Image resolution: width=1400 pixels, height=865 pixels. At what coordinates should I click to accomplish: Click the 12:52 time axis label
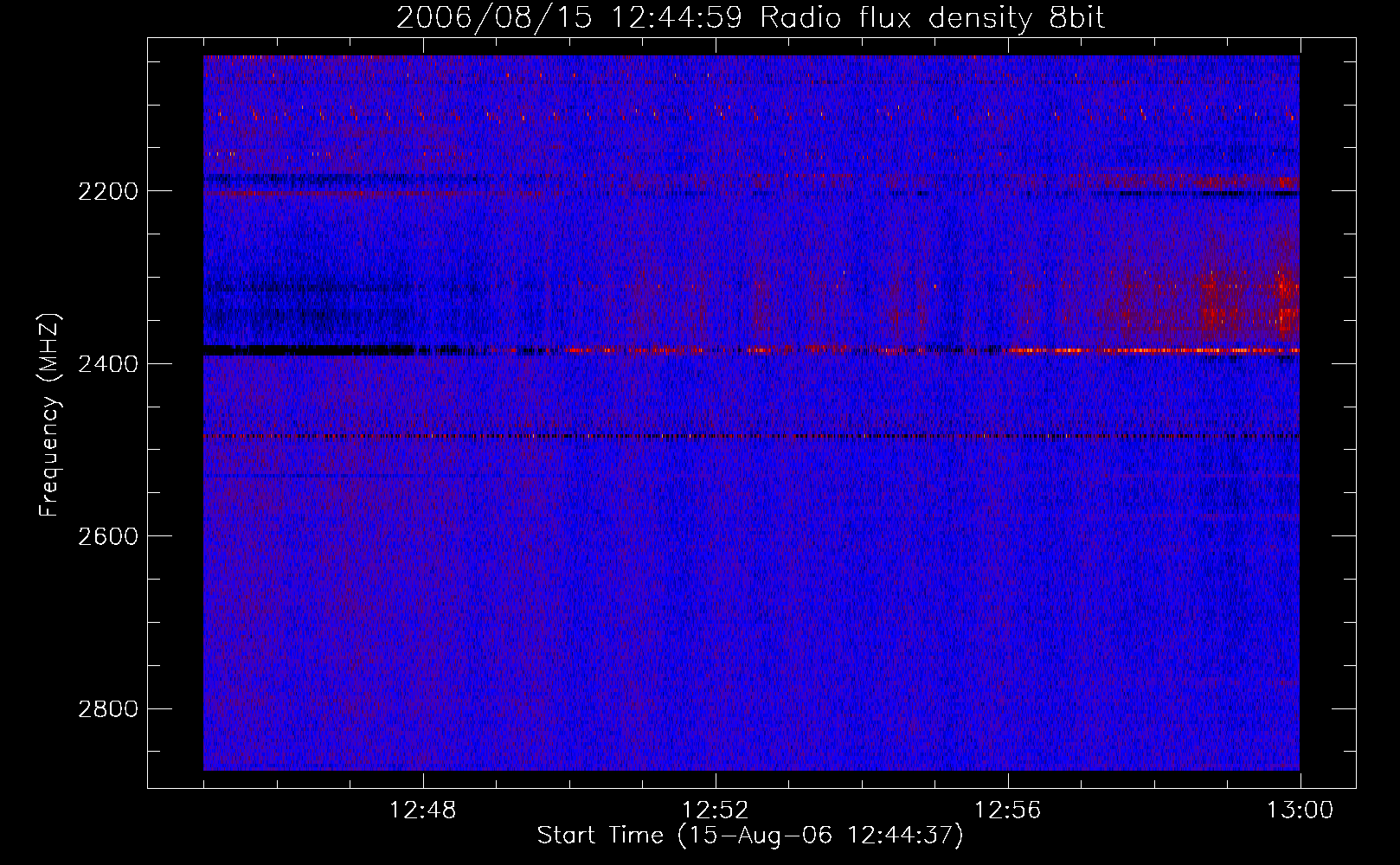click(716, 811)
